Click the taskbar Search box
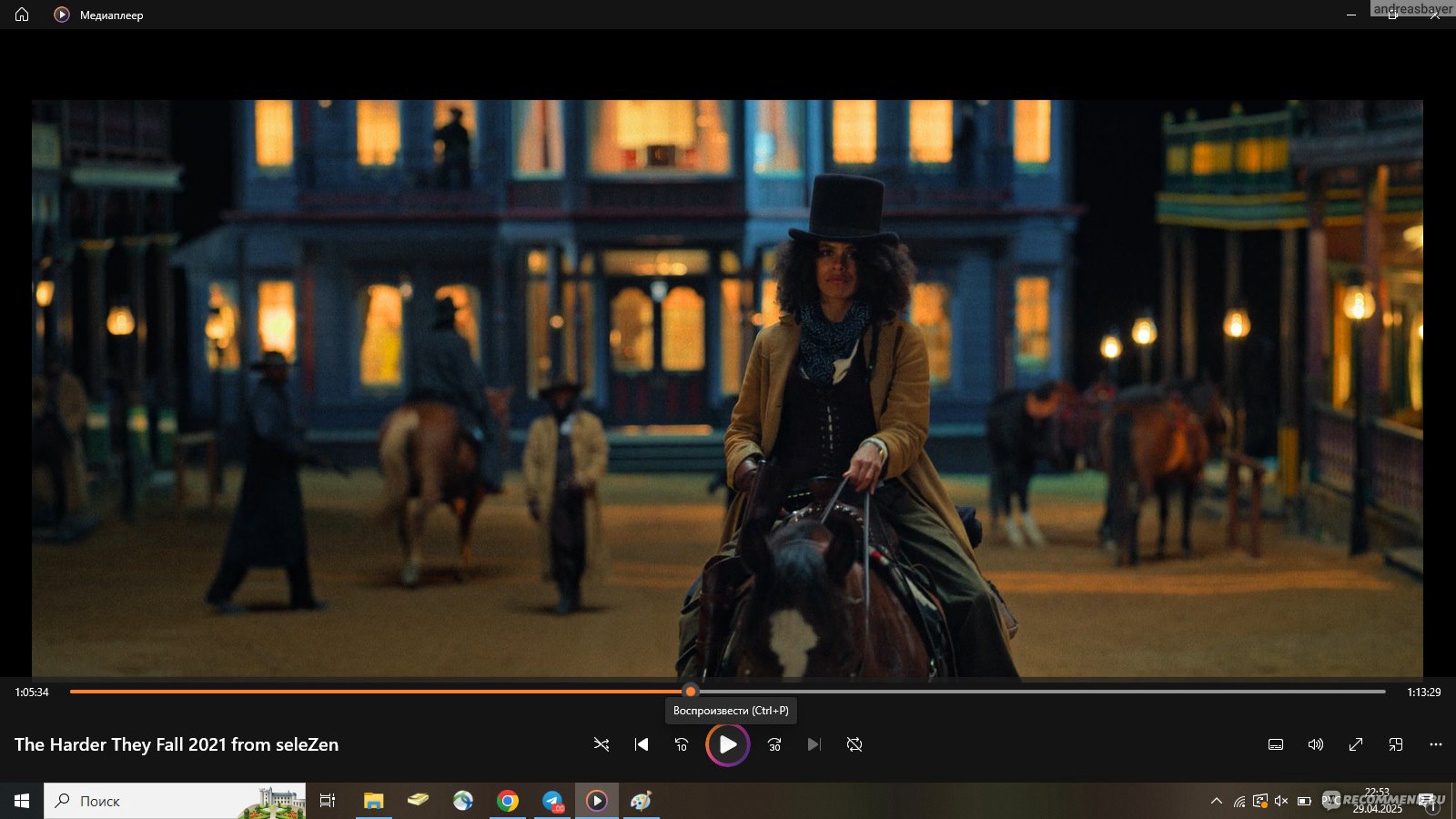Screen dimensions: 1456x819 click(175, 801)
